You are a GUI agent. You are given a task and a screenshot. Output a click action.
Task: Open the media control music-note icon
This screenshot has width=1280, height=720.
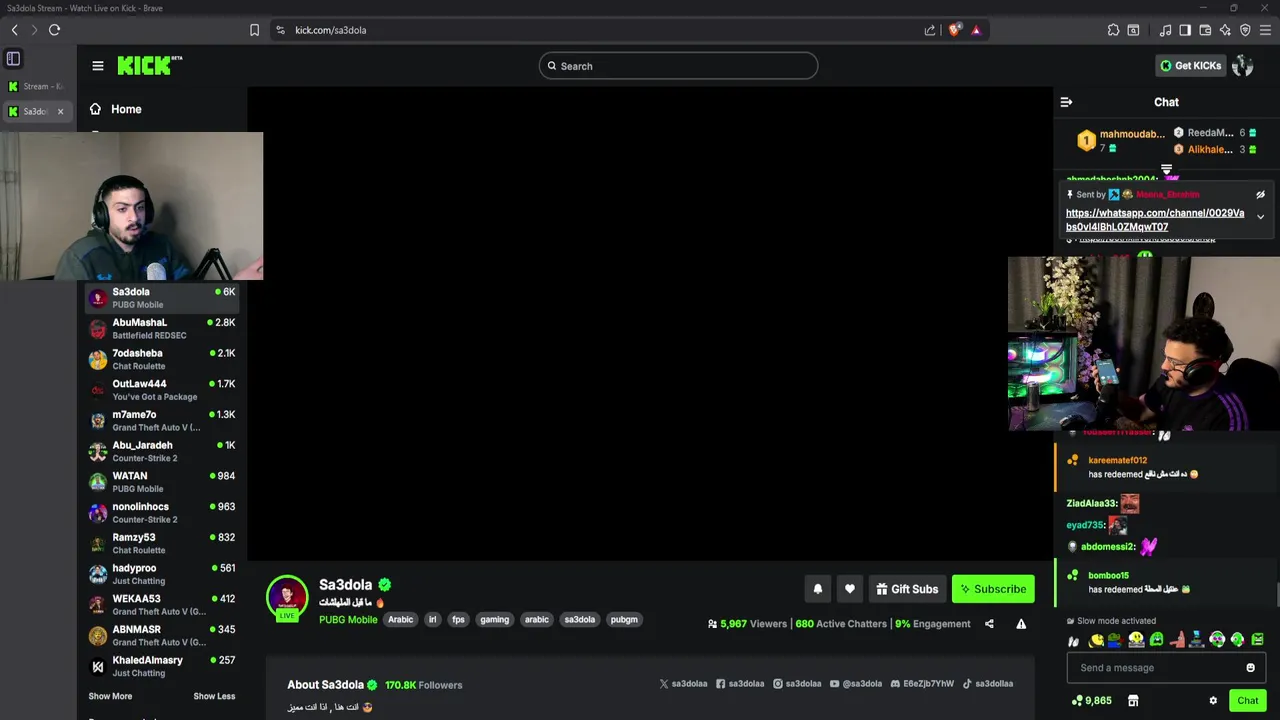[x=1165, y=30]
